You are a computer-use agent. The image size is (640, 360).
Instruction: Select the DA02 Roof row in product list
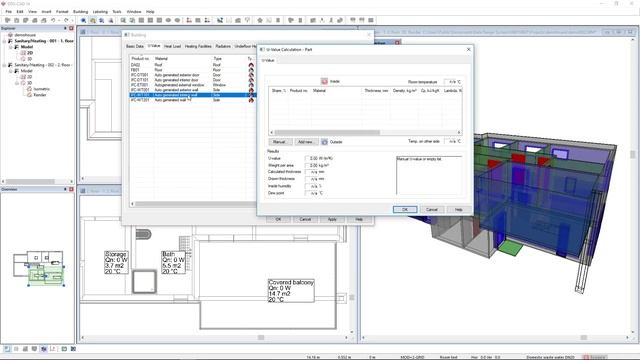(192, 65)
